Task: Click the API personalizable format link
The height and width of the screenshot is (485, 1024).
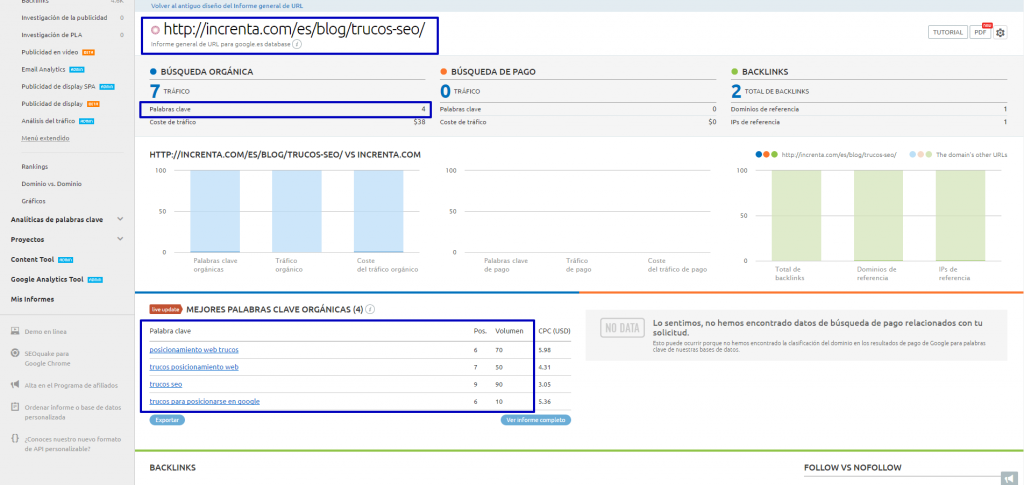Action: (73, 445)
